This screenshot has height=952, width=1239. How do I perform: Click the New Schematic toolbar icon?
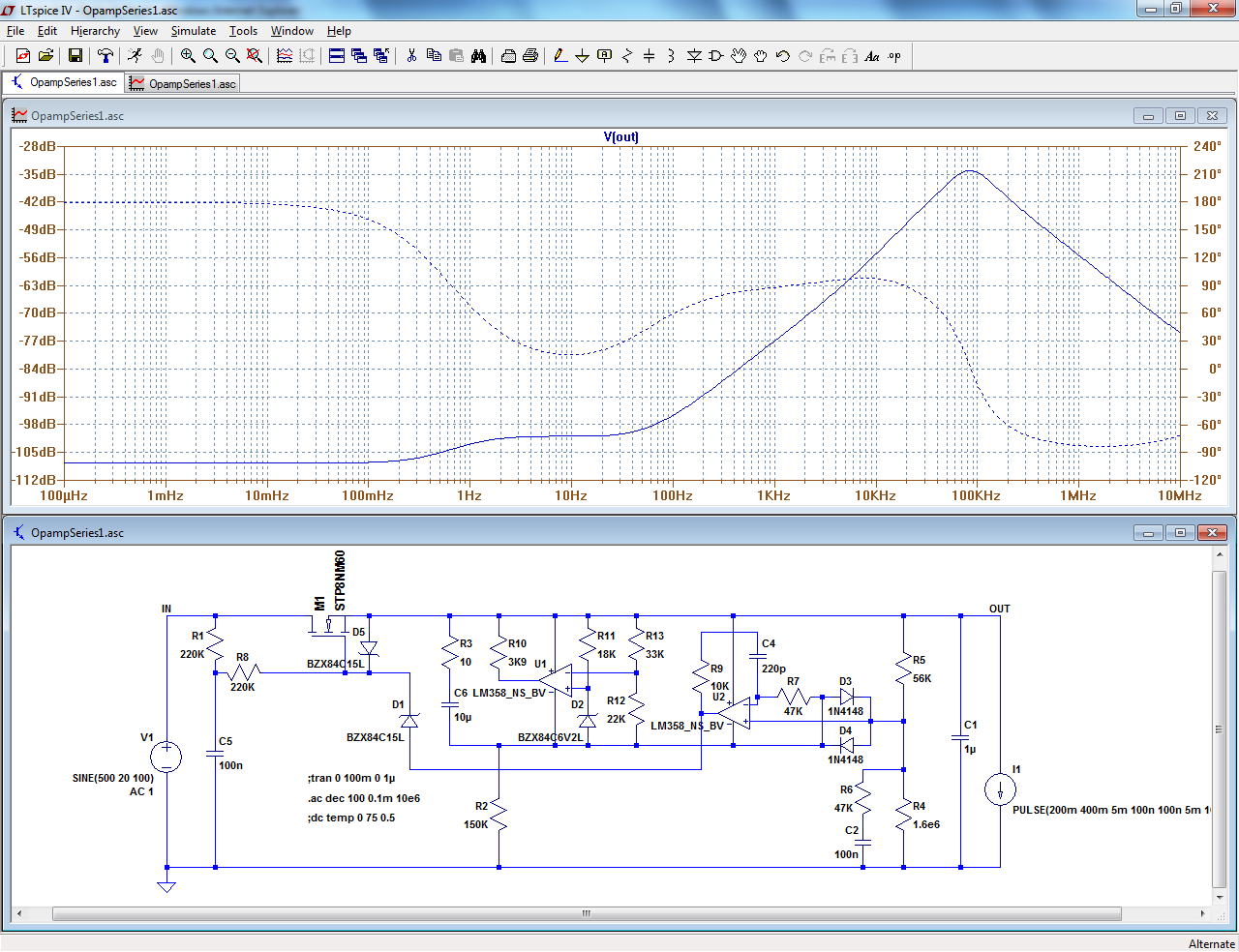tap(23, 56)
